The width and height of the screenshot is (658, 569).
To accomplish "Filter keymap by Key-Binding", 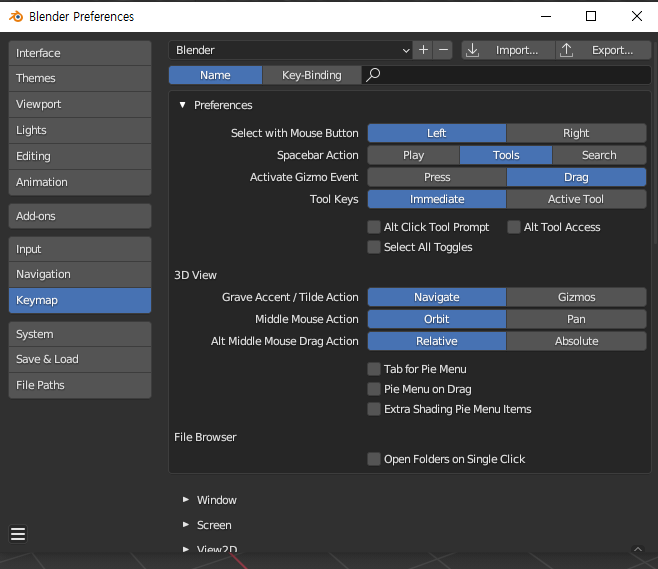I will click(x=312, y=75).
